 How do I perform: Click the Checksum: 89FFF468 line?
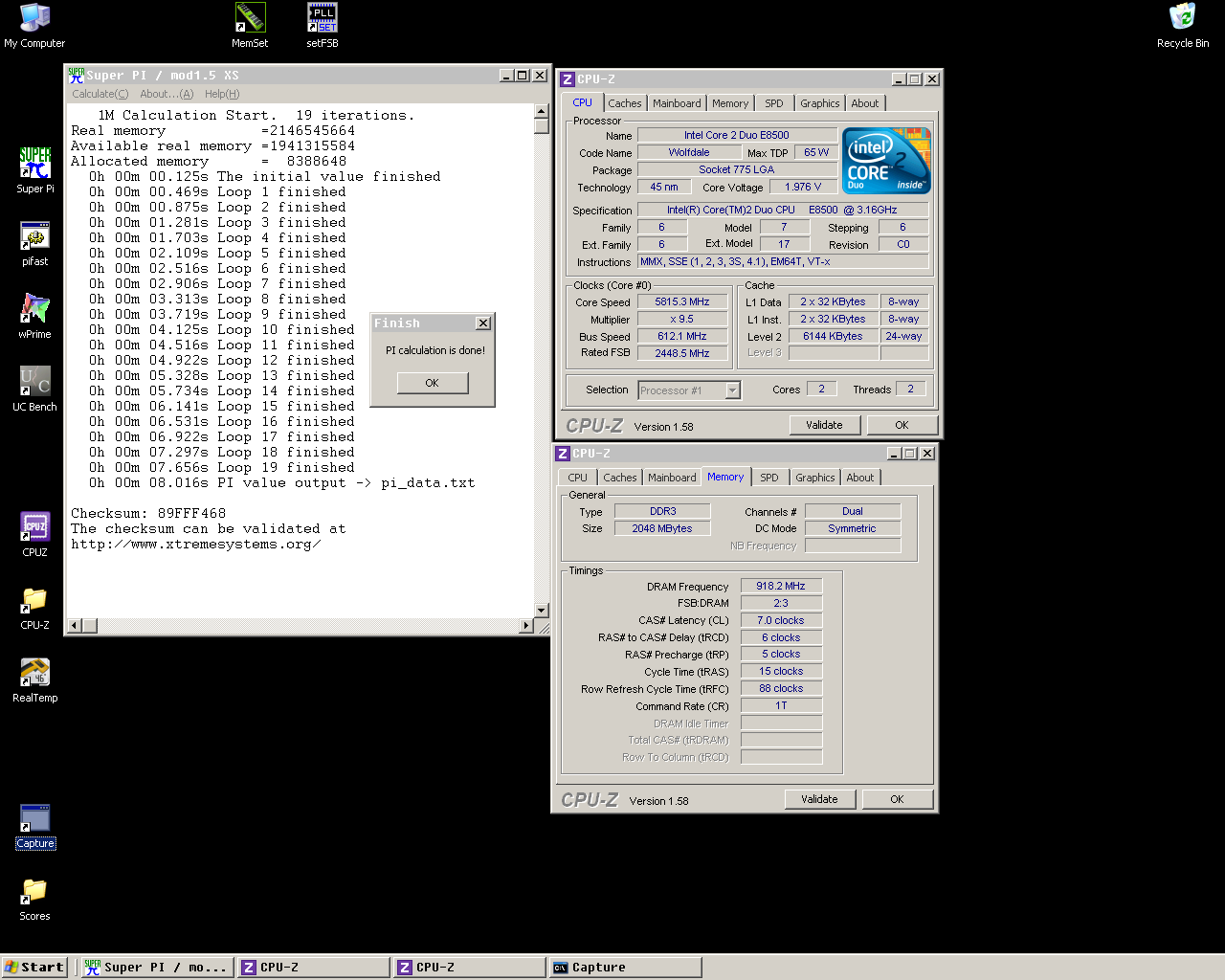pos(148,514)
